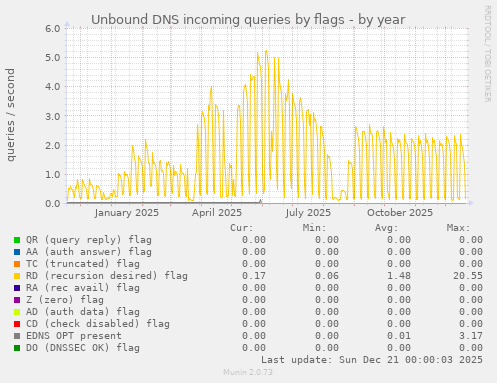Select the 'RA (rec avail) flag' label
Screen dimensions: 497x383
point(83,288)
